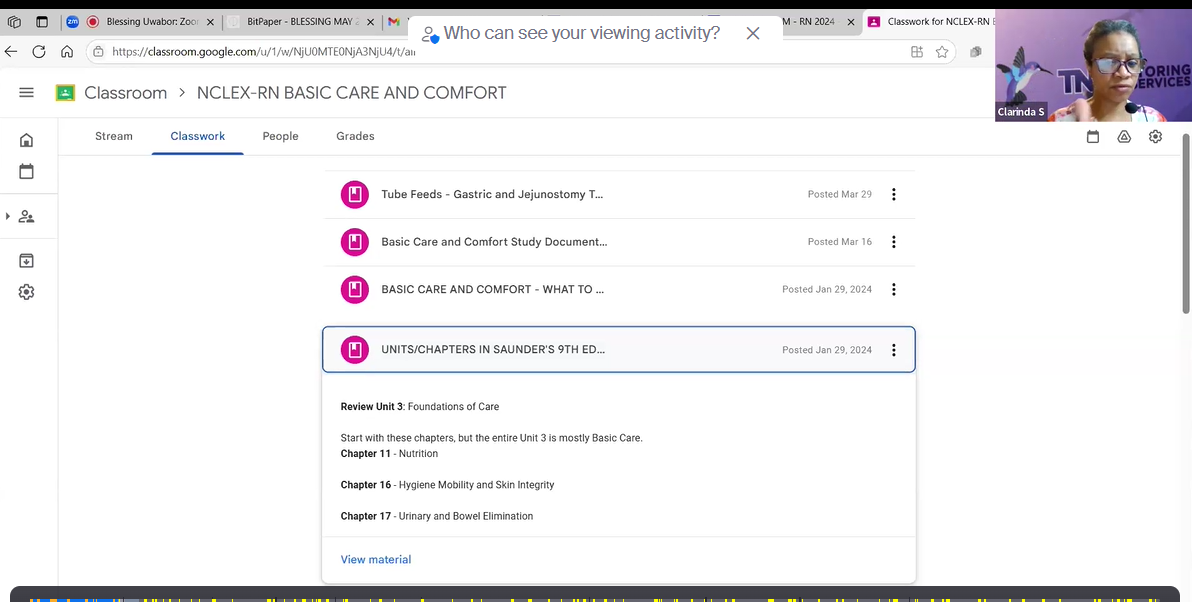Switch to the People tab

(280, 136)
